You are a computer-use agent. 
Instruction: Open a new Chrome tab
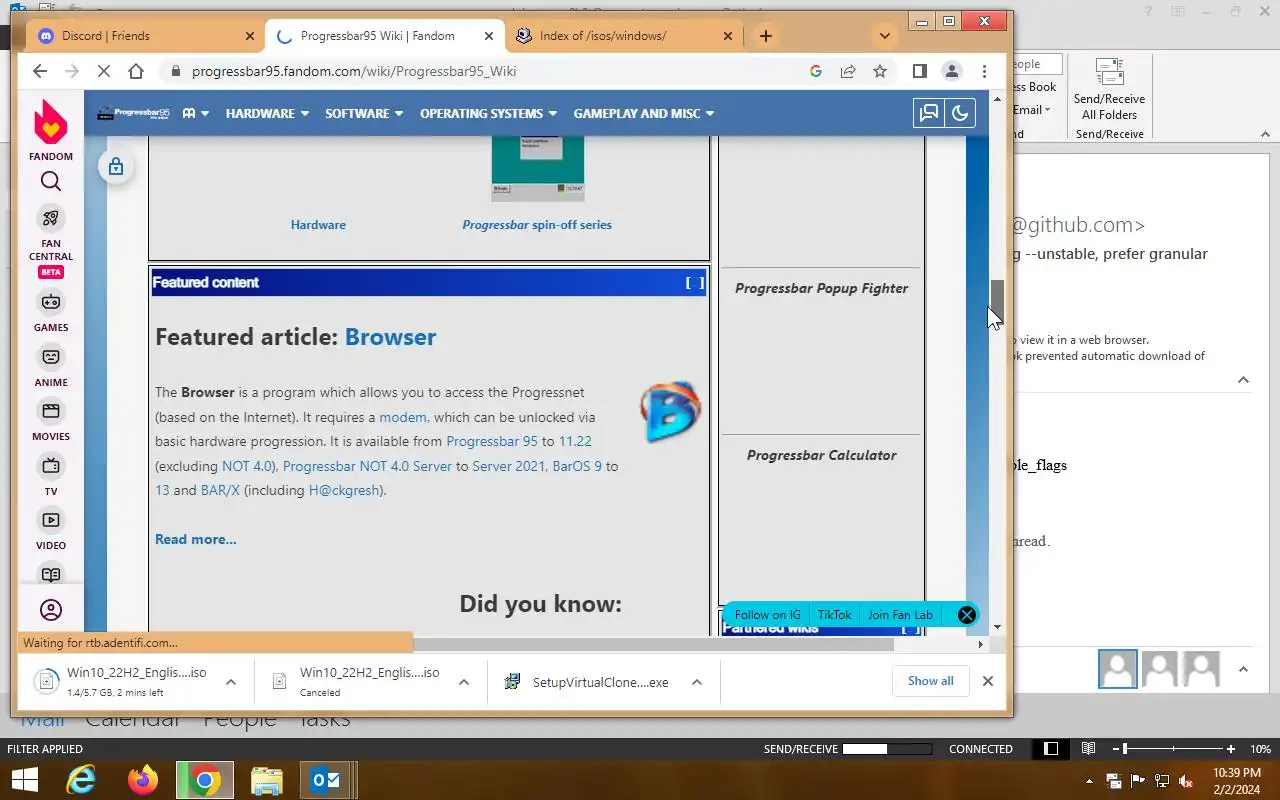[765, 36]
